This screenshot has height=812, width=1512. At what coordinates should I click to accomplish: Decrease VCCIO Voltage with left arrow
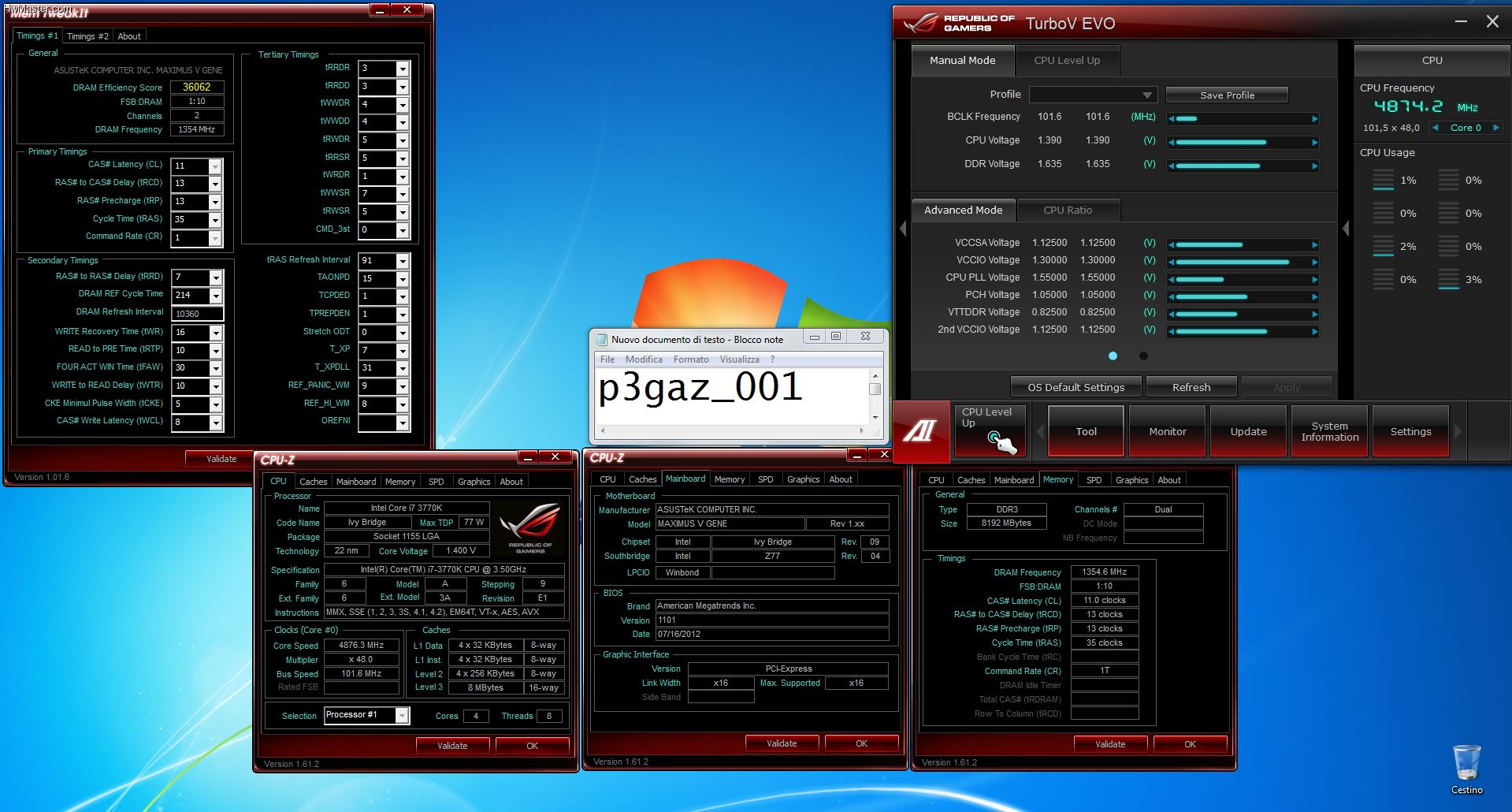pos(1172,263)
